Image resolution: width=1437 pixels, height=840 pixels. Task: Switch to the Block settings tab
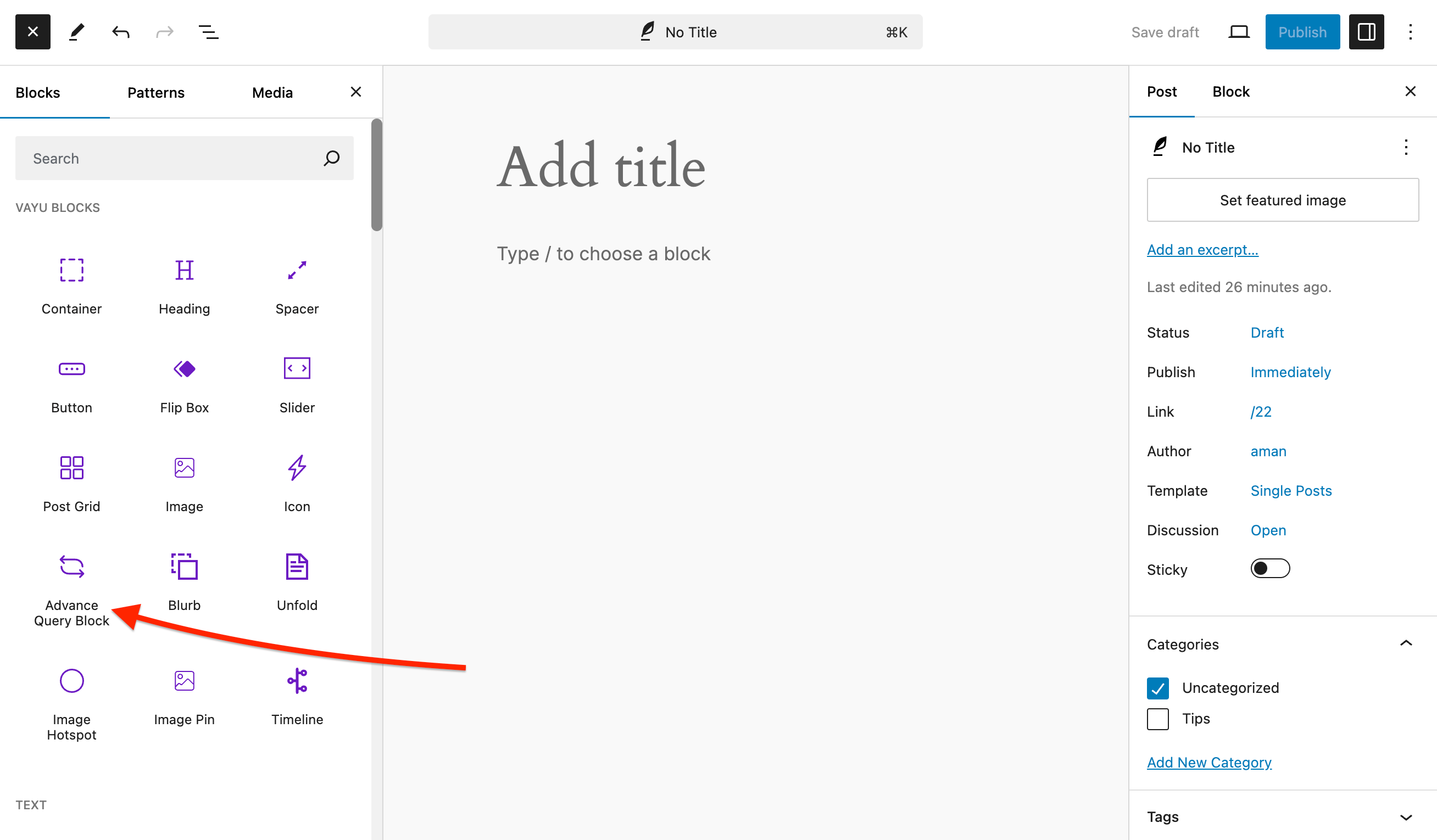1230,92
